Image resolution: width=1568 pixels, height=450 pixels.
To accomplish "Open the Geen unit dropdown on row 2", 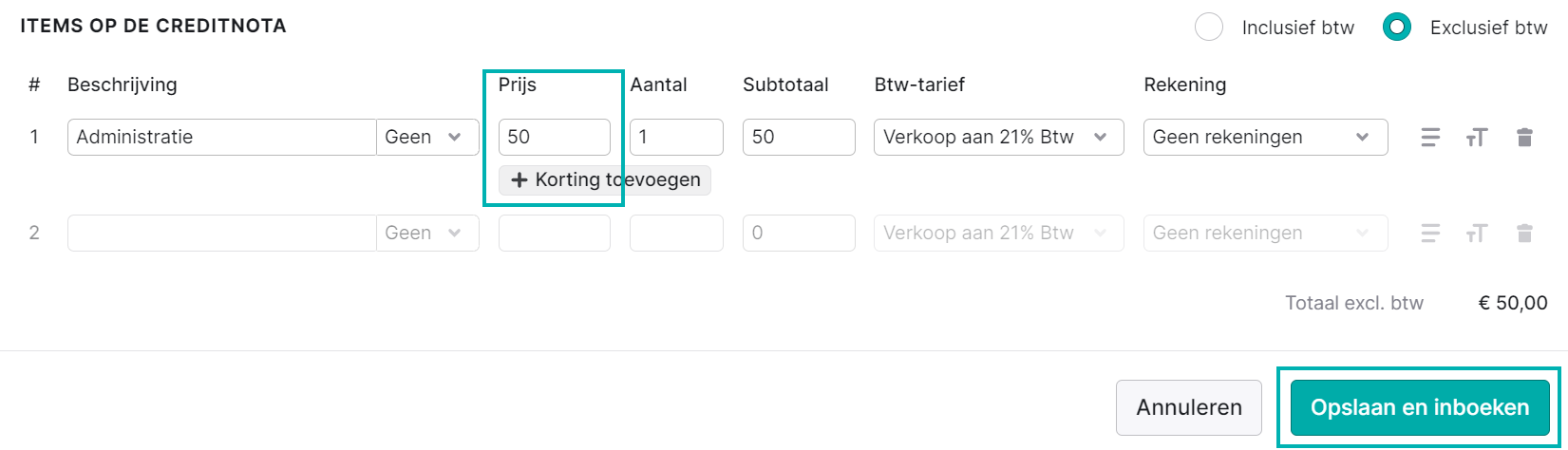I will [x=428, y=233].
